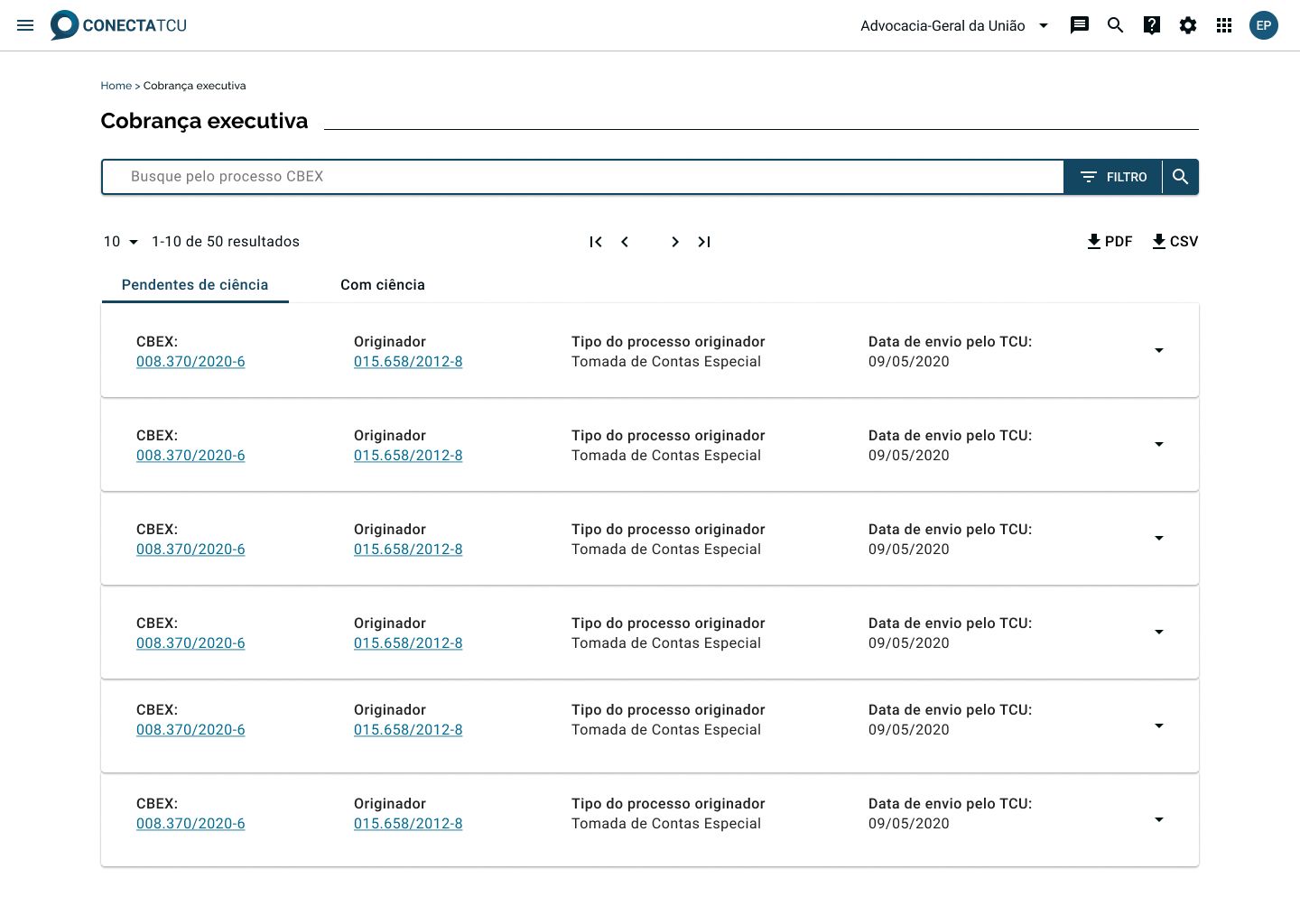1300x924 pixels.
Task: Export the results as CSV
Action: click(x=1175, y=241)
